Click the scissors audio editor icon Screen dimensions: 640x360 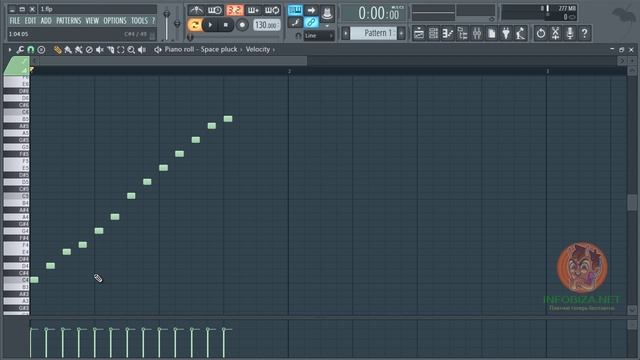coord(556,33)
